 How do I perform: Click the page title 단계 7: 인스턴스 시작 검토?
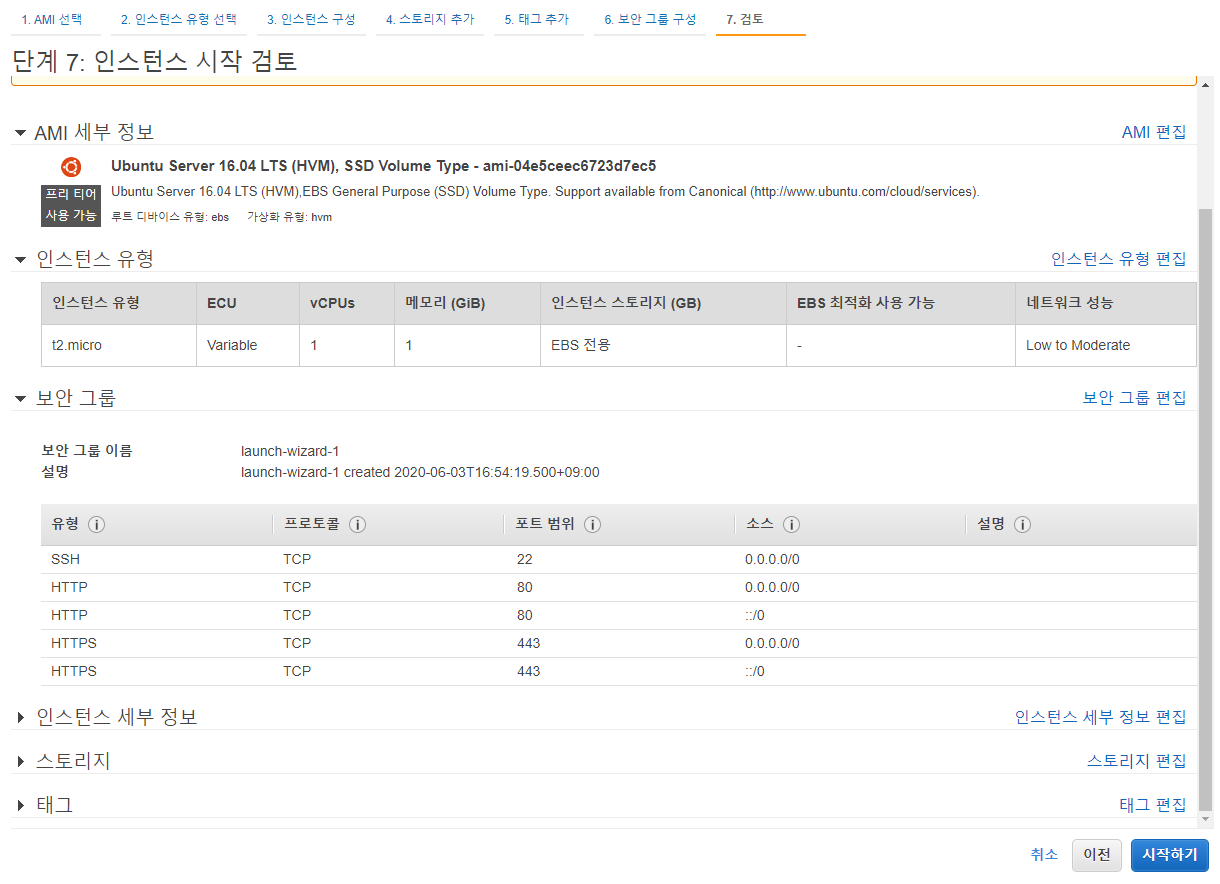point(155,60)
